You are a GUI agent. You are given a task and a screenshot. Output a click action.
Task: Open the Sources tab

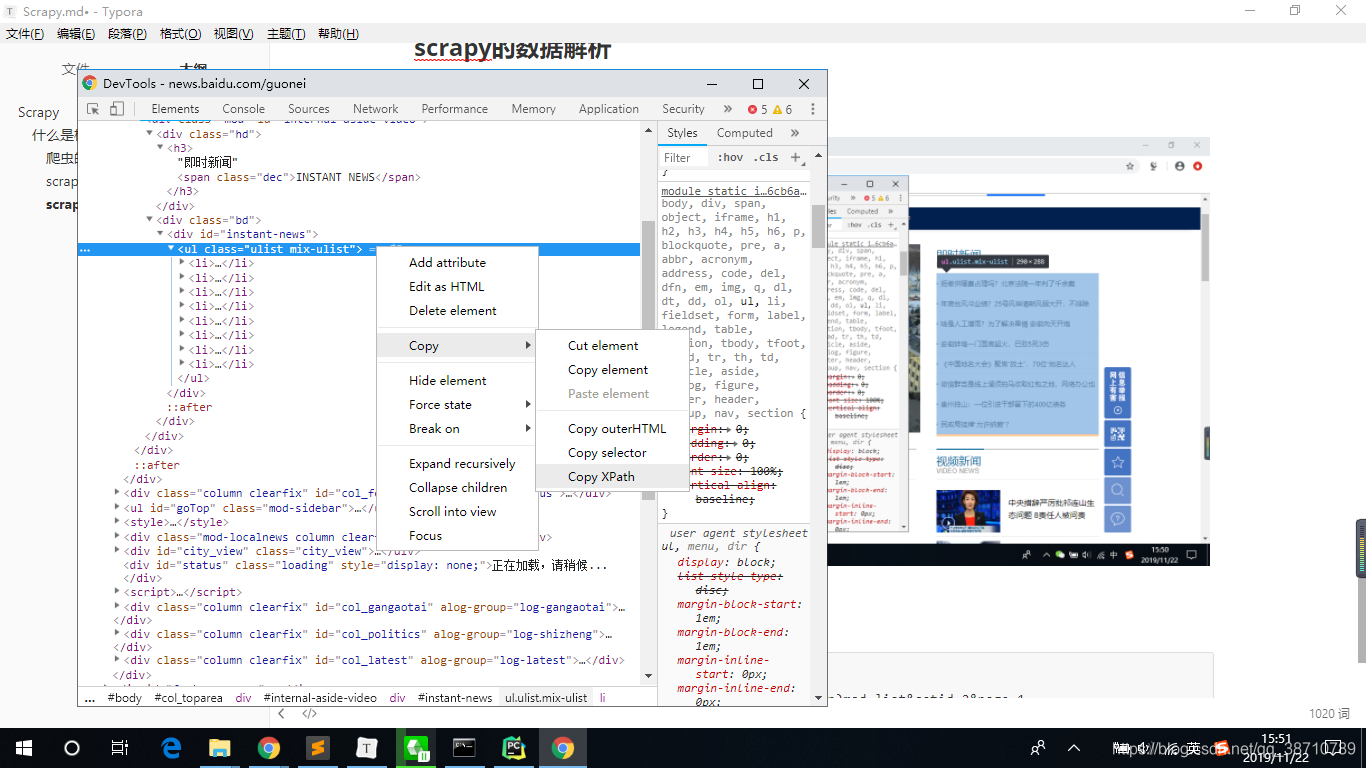click(x=309, y=109)
